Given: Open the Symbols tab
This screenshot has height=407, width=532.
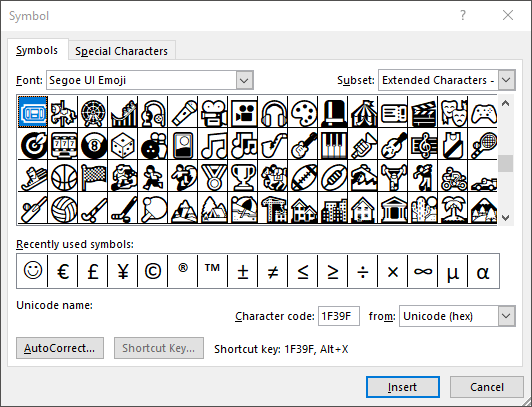Looking at the screenshot, I should click(37, 50).
